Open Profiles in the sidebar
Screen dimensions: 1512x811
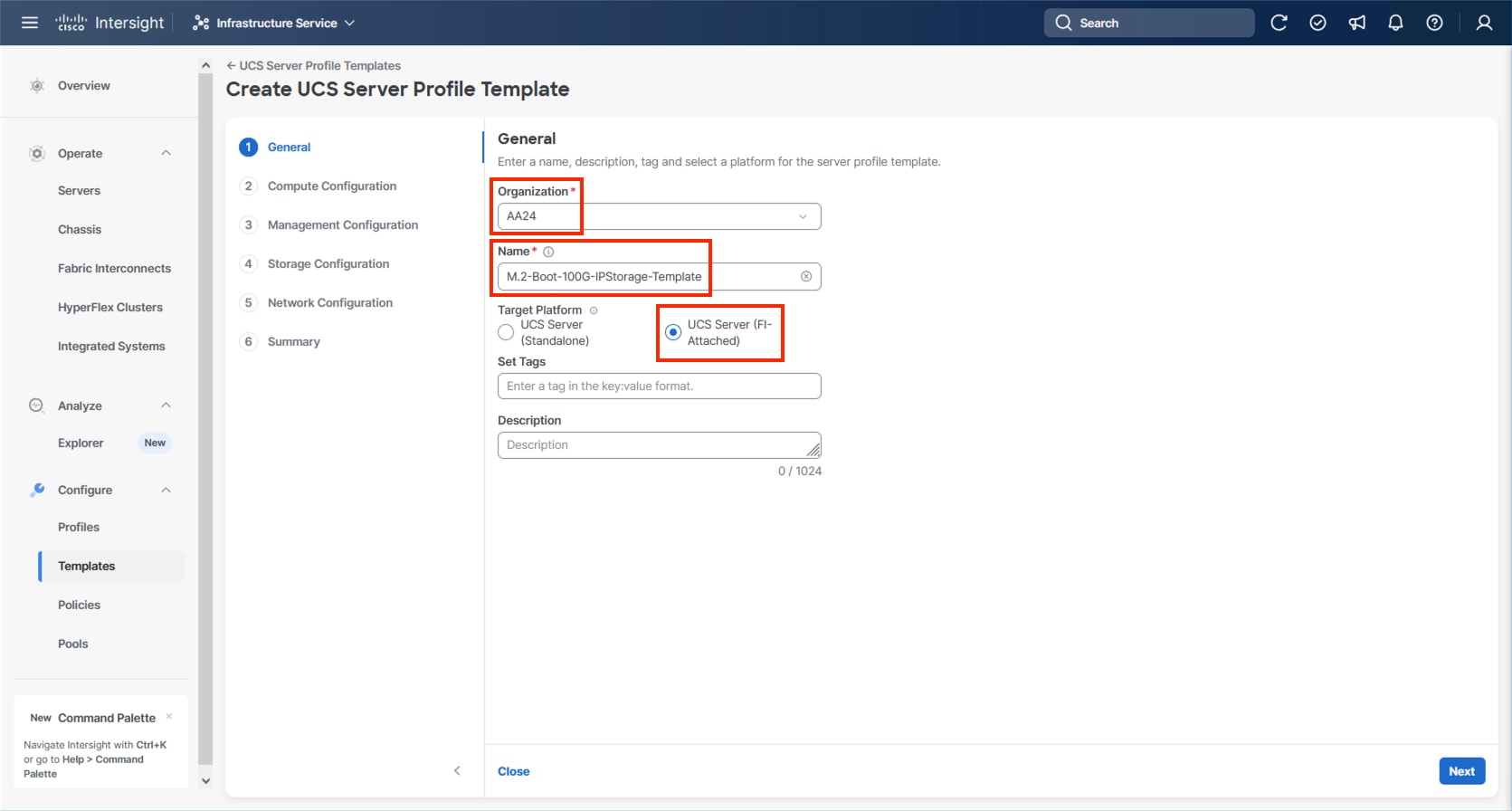[x=79, y=528]
